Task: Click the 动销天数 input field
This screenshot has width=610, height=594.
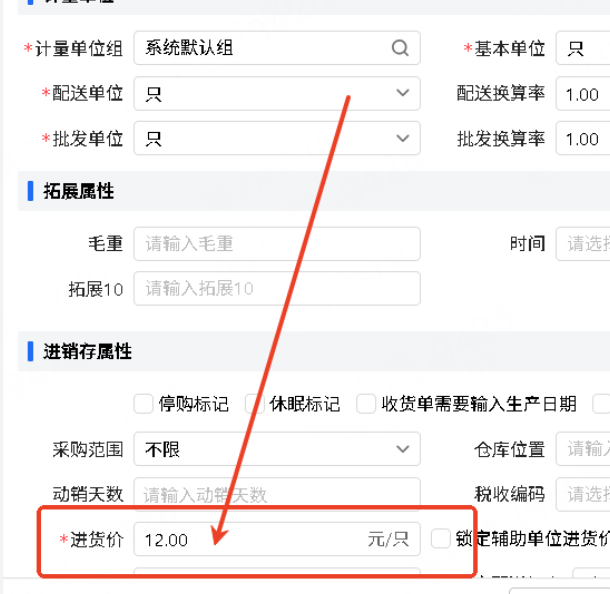Action: pyautogui.click(x=277, y=494)
